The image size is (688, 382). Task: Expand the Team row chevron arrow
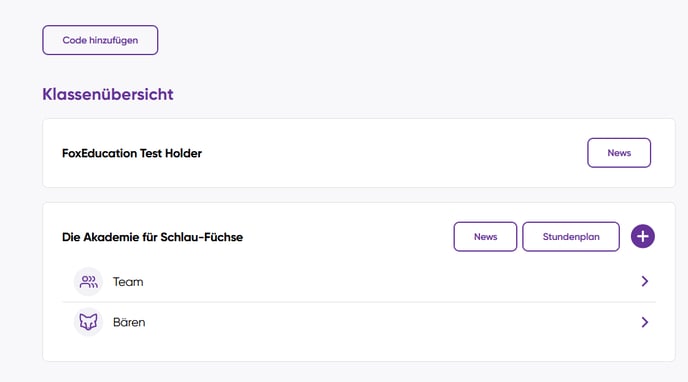point(645,281)
